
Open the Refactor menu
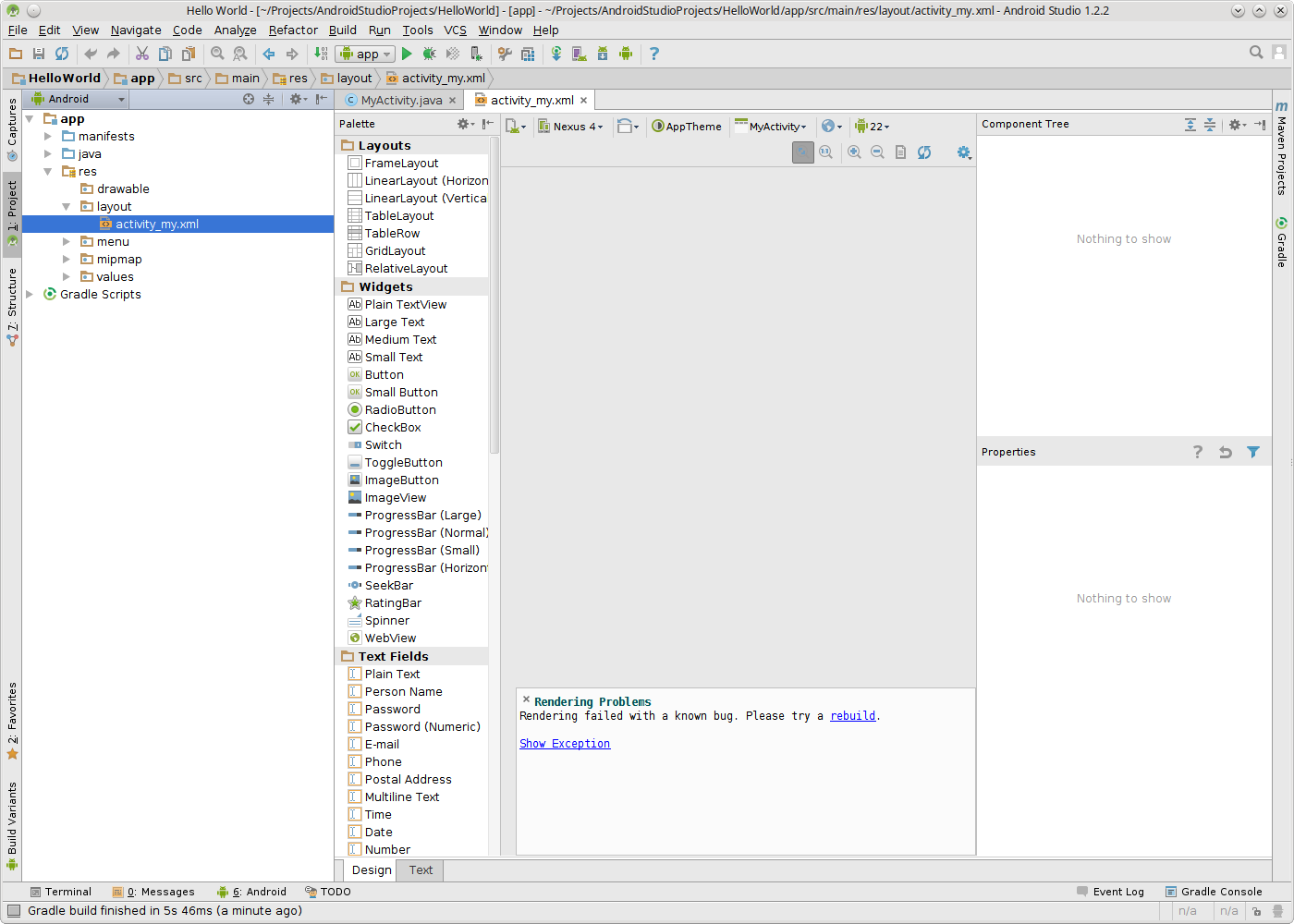point(293,30)
